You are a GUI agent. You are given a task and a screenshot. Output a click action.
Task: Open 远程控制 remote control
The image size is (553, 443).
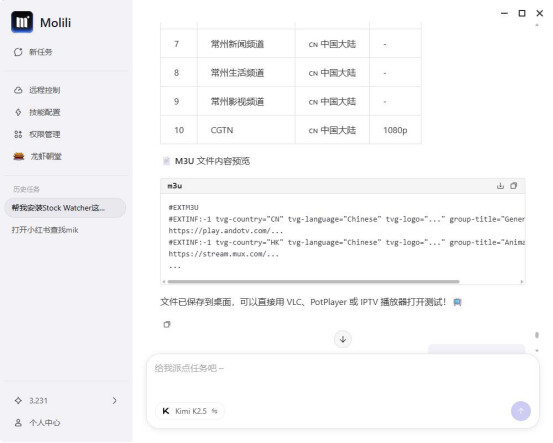pyautogui.click(x=37, y=90)
